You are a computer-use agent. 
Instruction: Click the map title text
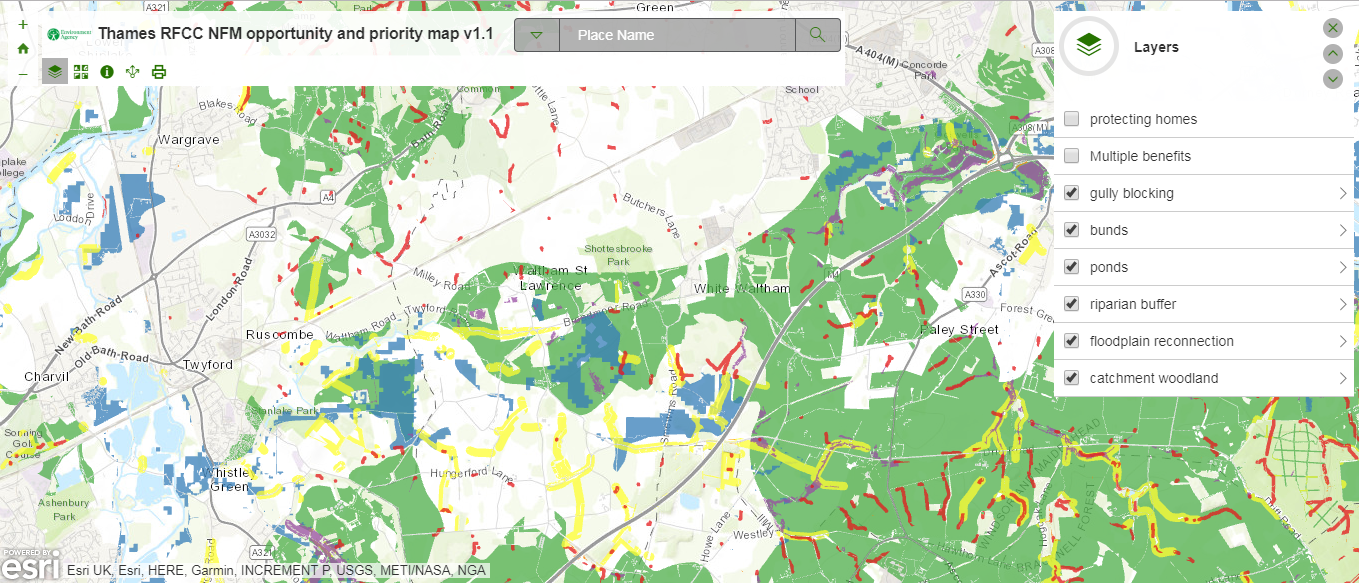click(296, 34)
